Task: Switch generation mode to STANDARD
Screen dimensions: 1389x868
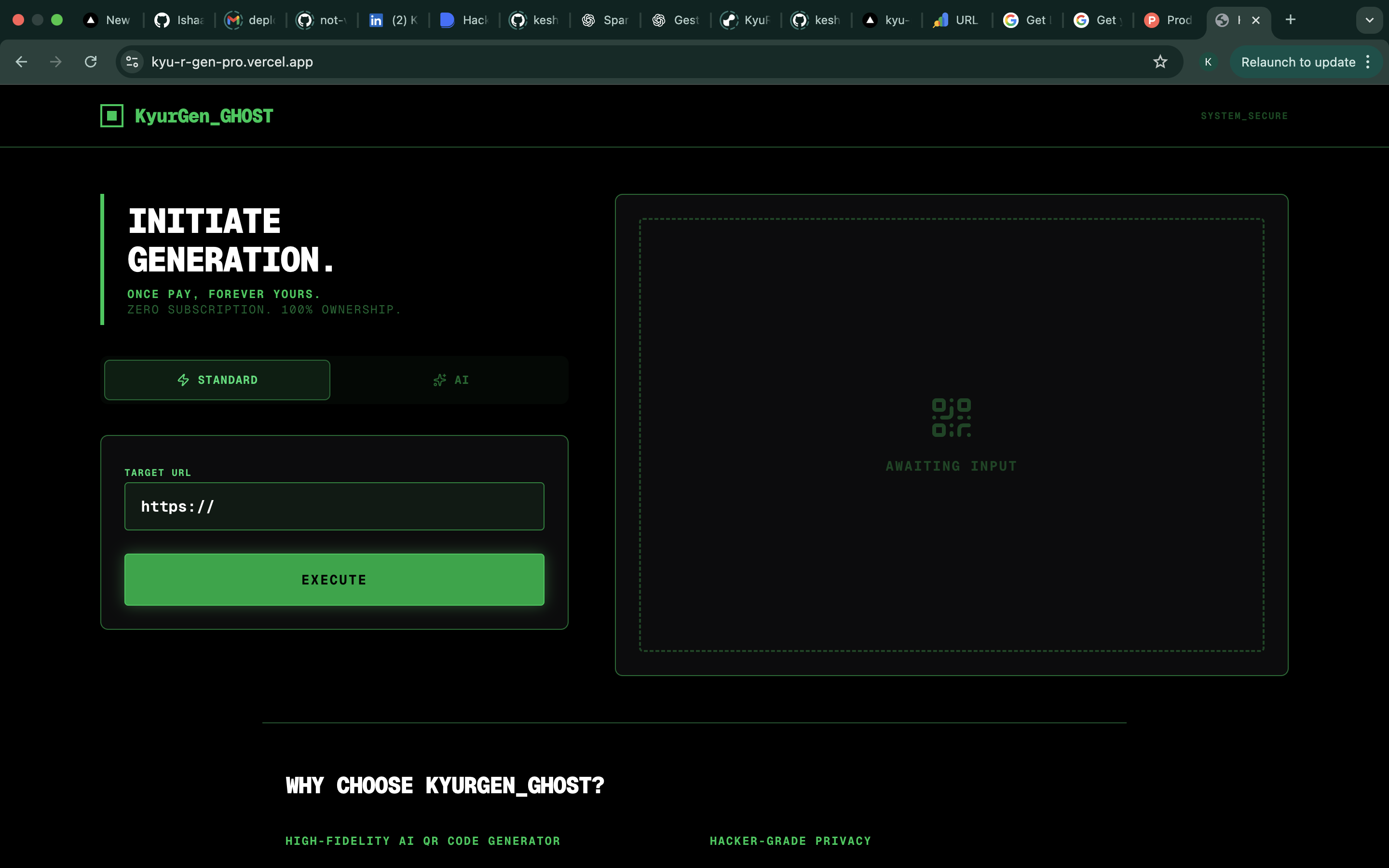Action: pyautogui.click(x=217, y=380)
